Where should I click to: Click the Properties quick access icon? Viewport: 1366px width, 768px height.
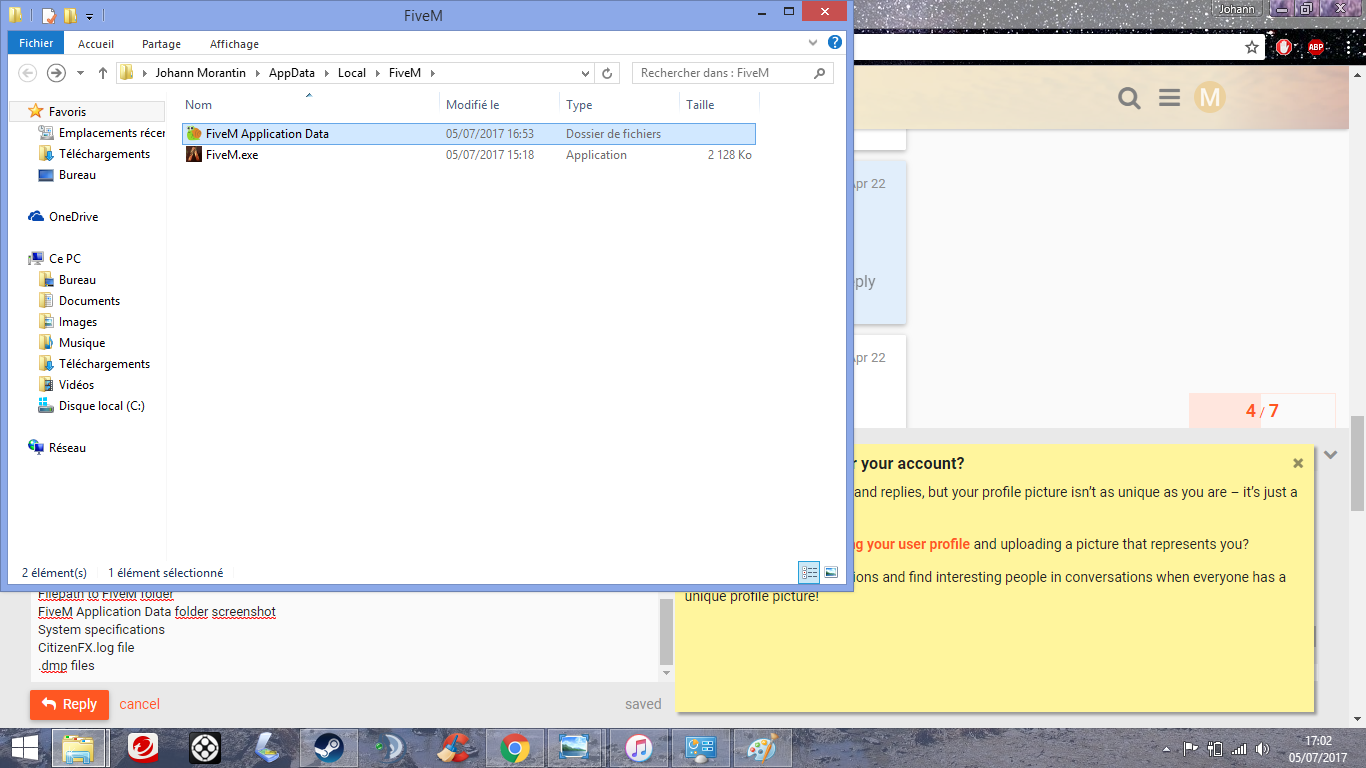click(49, 15)
